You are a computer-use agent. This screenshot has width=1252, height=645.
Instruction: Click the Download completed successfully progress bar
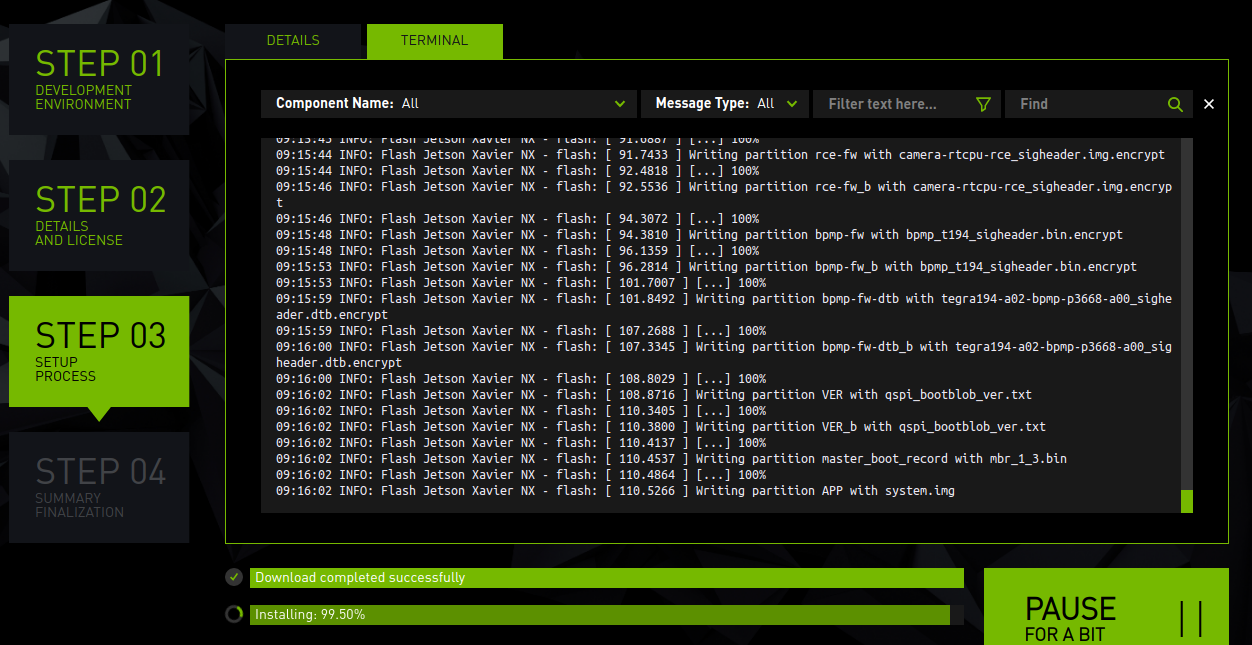click(x=607, y=578)
